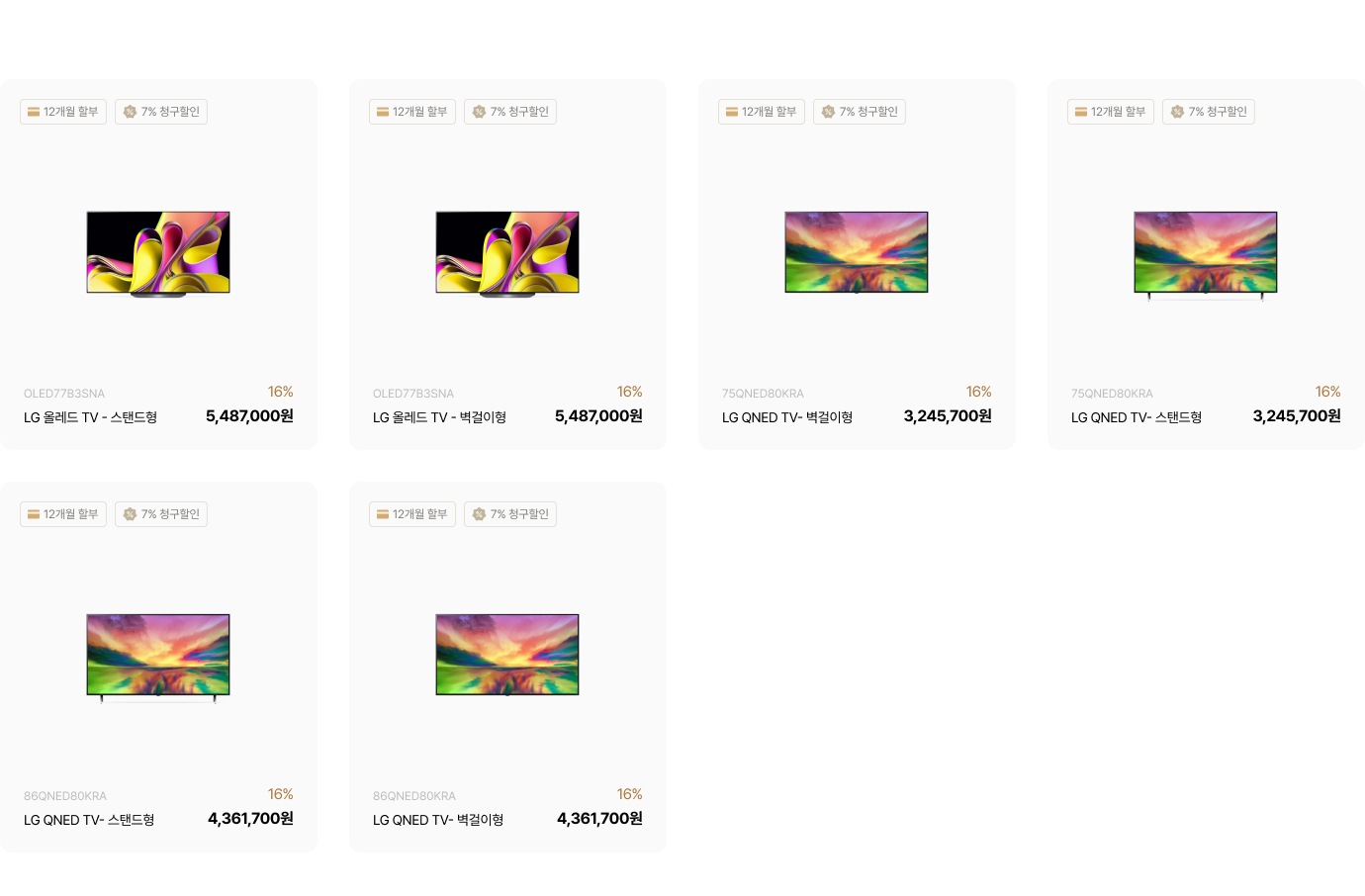
Task: Click card icon on 75QNED80KRA 벽걸이형 badge
Action: (732, 112)
